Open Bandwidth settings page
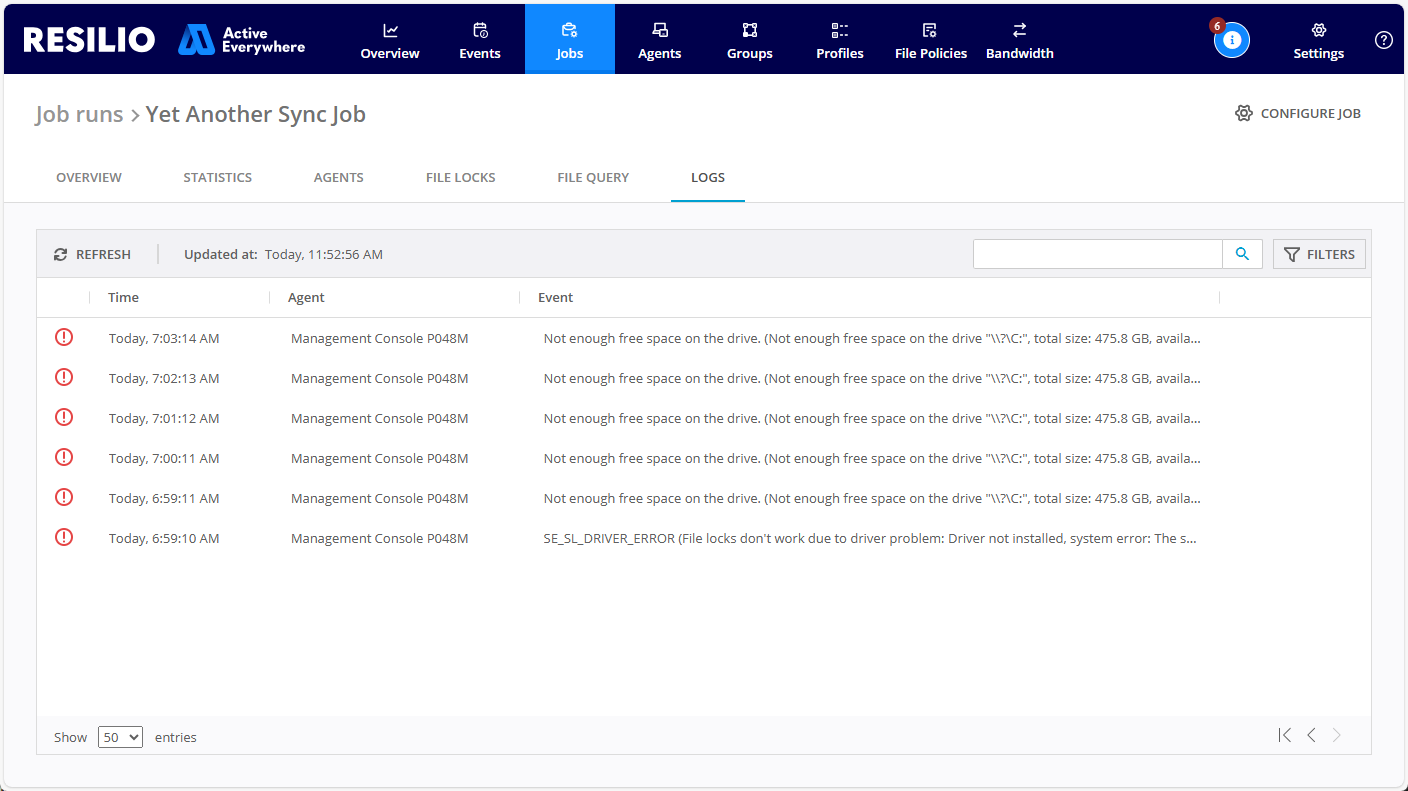 click(1019, 40)
